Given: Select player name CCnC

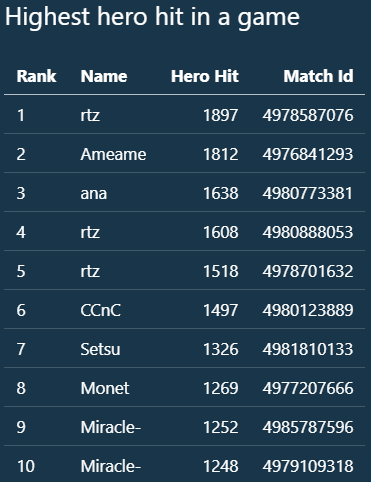Looking at the screenshot, I should point(101,310).
